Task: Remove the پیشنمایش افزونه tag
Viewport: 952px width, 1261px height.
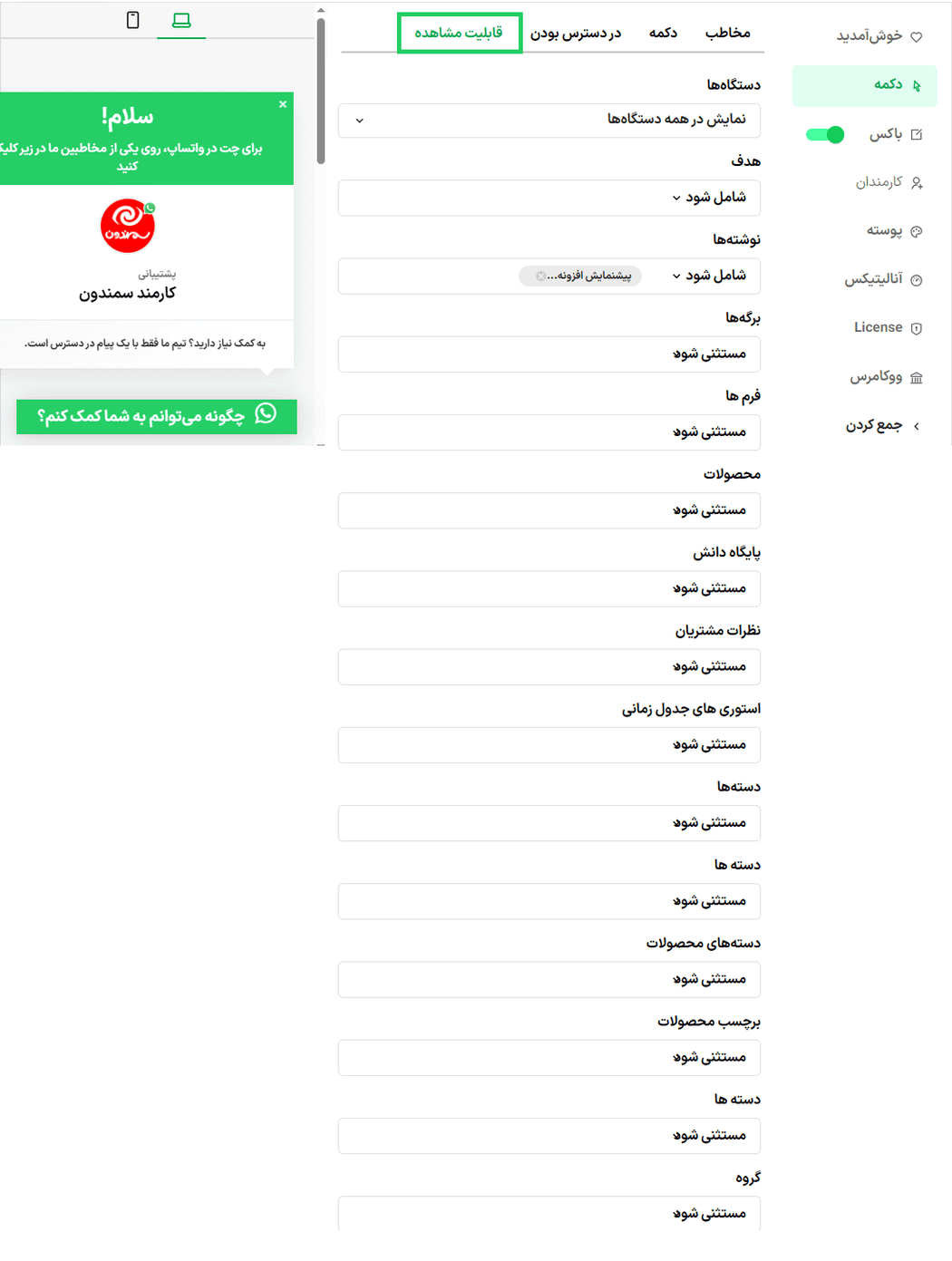Action: [x=541, y=276]
